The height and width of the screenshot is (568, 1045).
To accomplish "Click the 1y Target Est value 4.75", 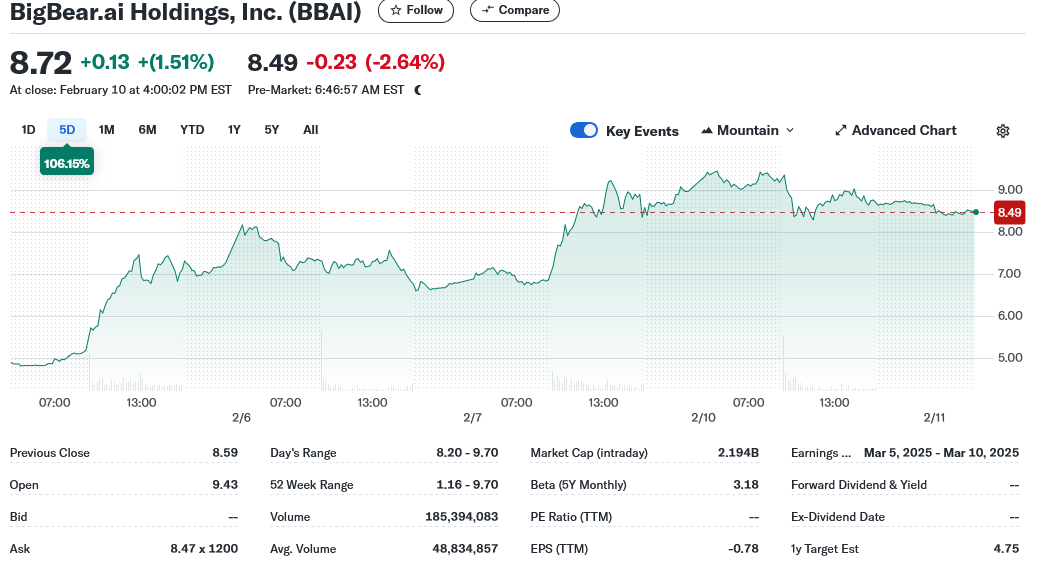I will [x=1006, y=549].
